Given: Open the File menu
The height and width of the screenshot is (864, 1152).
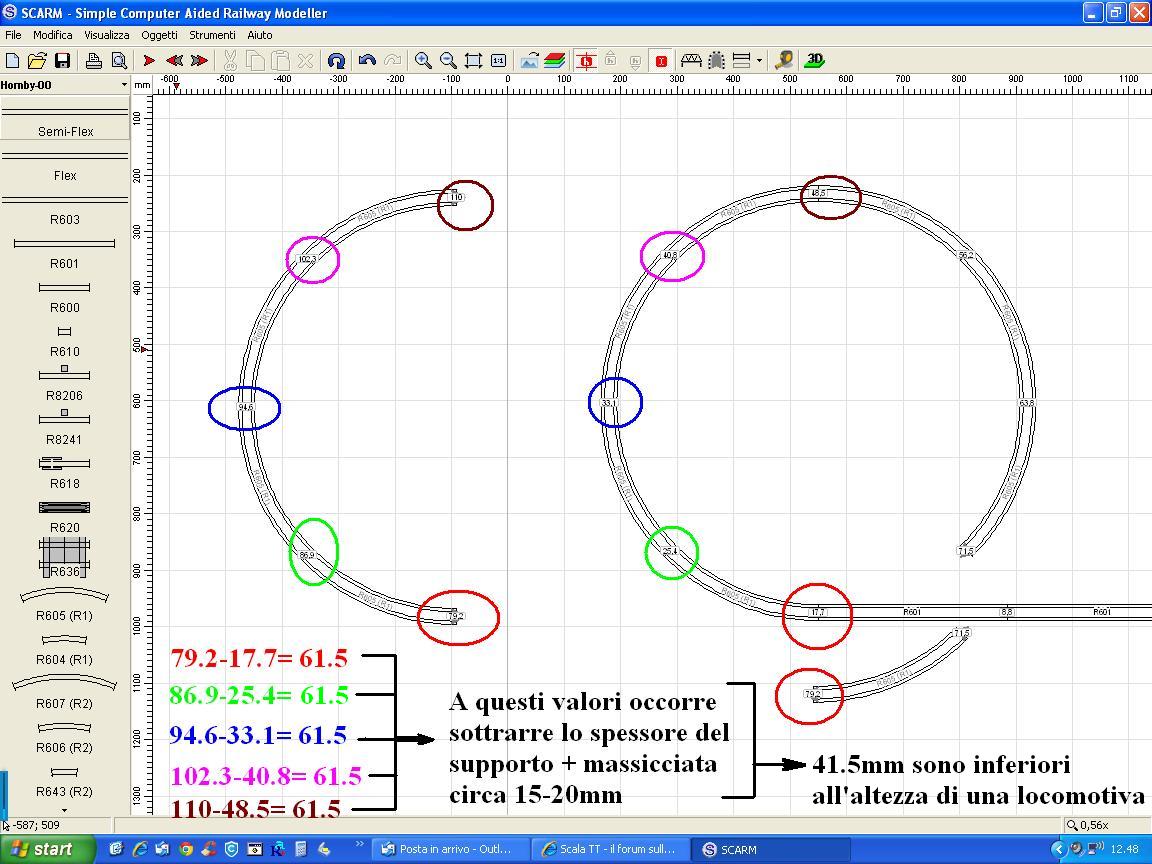Looking at the screenshot, I should pyautogui.click(x=13, y=35).
